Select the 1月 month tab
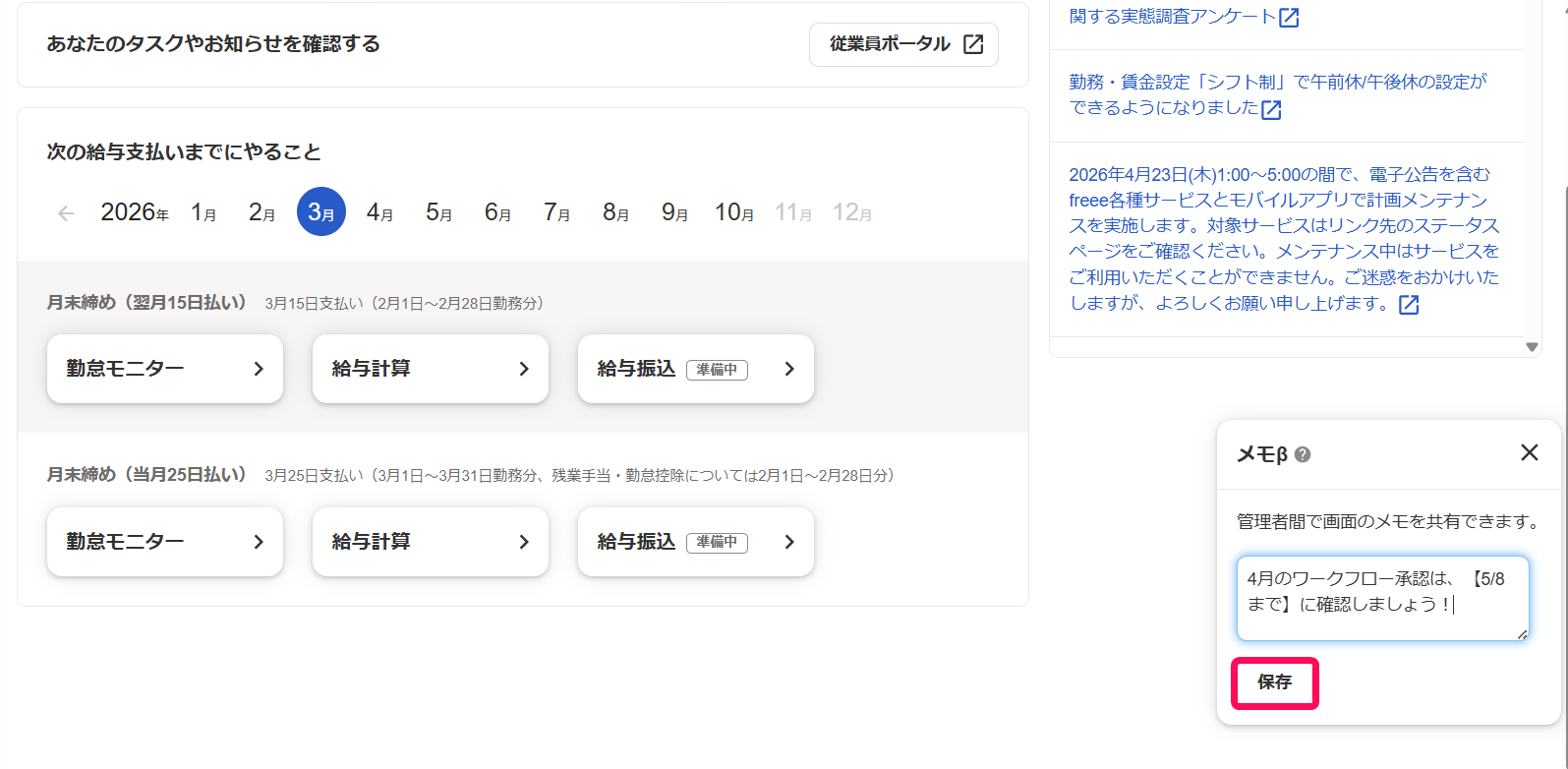The image size is (1568, 769). [x=203, y=212]
